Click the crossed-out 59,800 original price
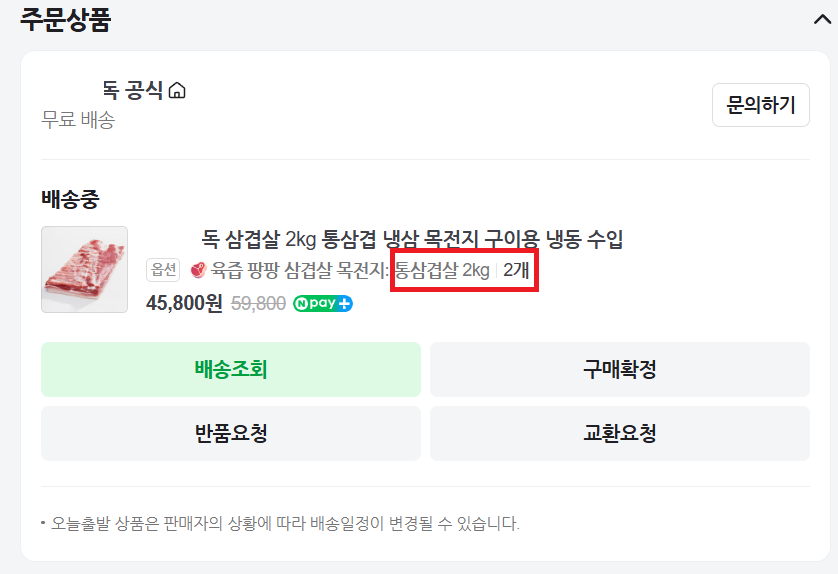 (258, 303)
